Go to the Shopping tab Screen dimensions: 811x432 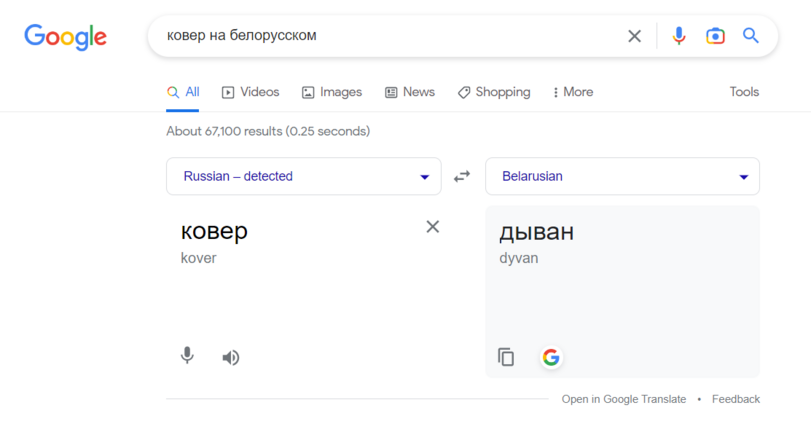coord(494,92)
